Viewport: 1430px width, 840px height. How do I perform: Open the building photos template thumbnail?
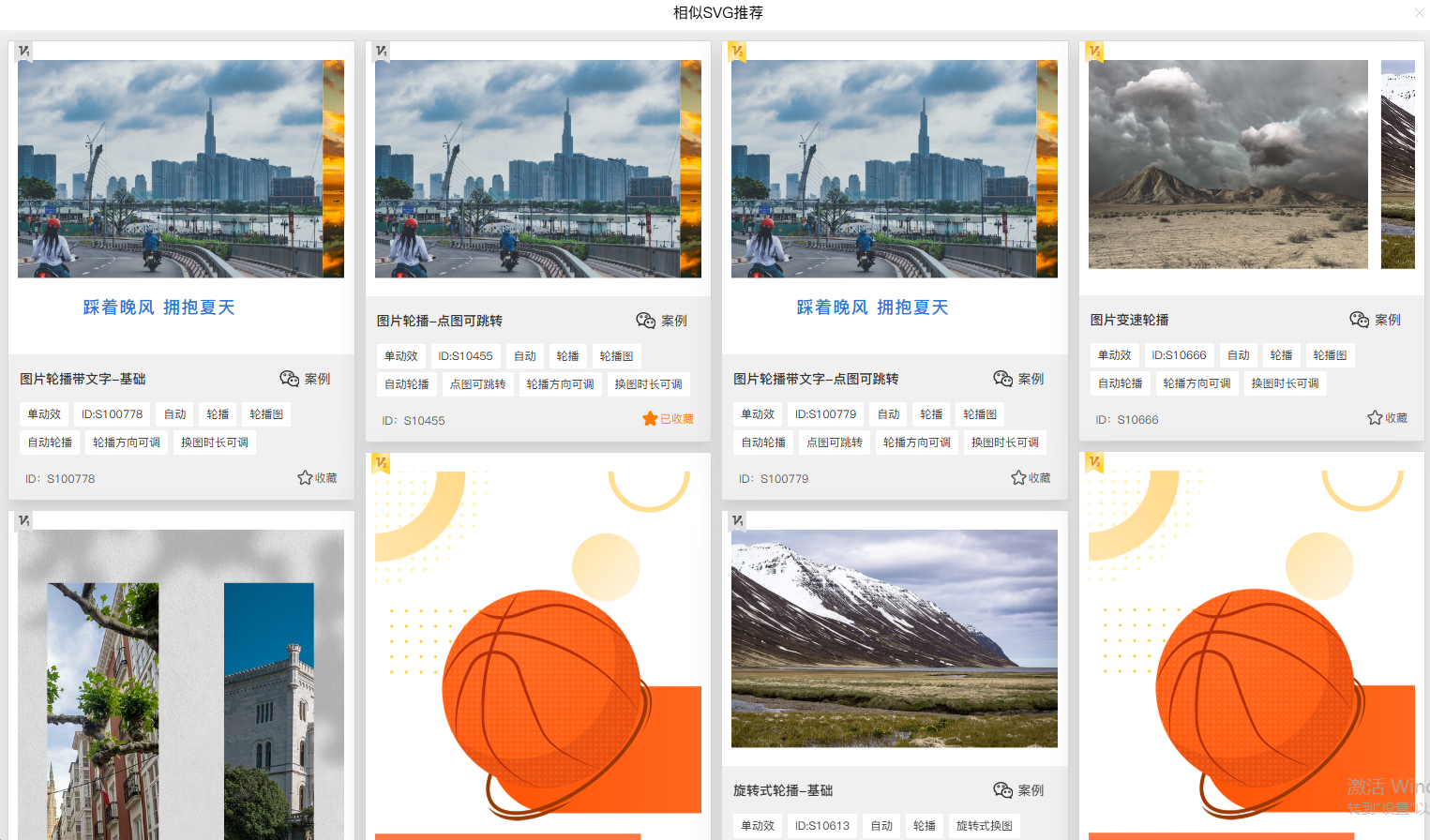click(181, 684)
